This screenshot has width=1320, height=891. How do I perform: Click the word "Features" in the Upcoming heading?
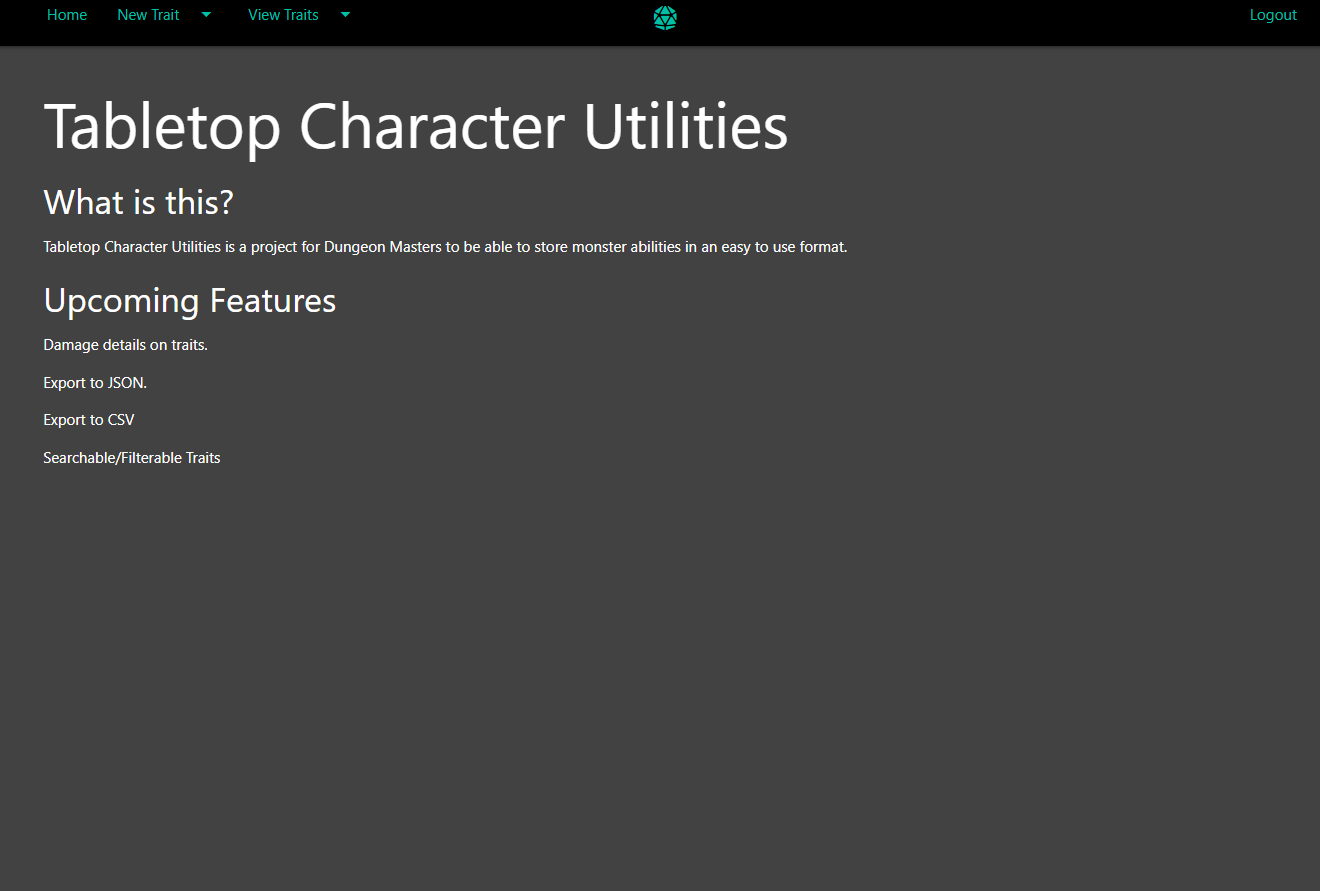point(272,300)
